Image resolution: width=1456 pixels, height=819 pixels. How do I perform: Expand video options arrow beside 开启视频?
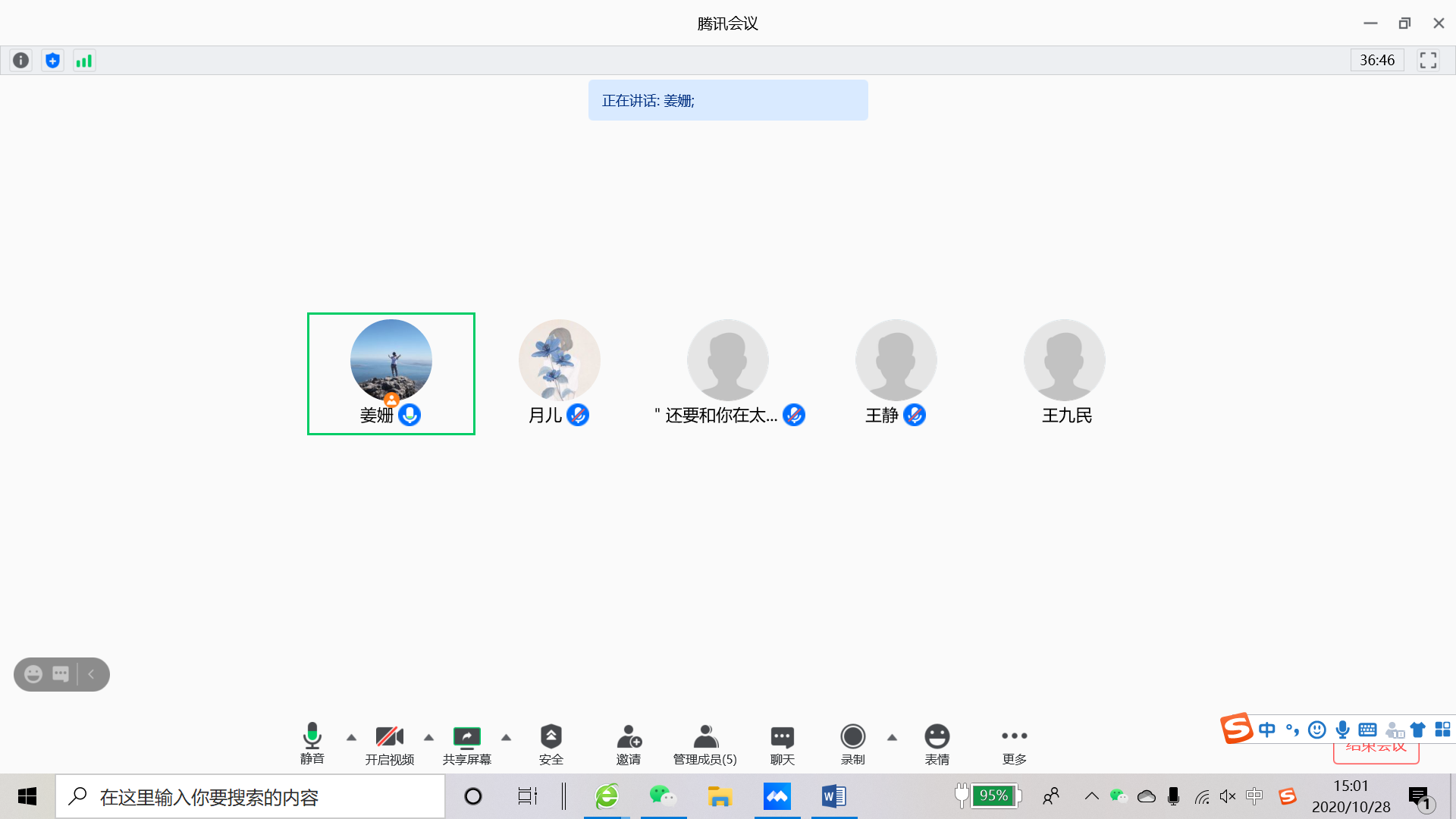coord(428,737)
